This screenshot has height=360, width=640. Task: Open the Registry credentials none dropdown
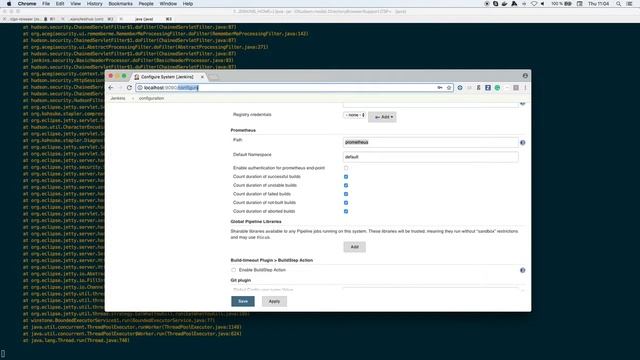pos(355,115)
